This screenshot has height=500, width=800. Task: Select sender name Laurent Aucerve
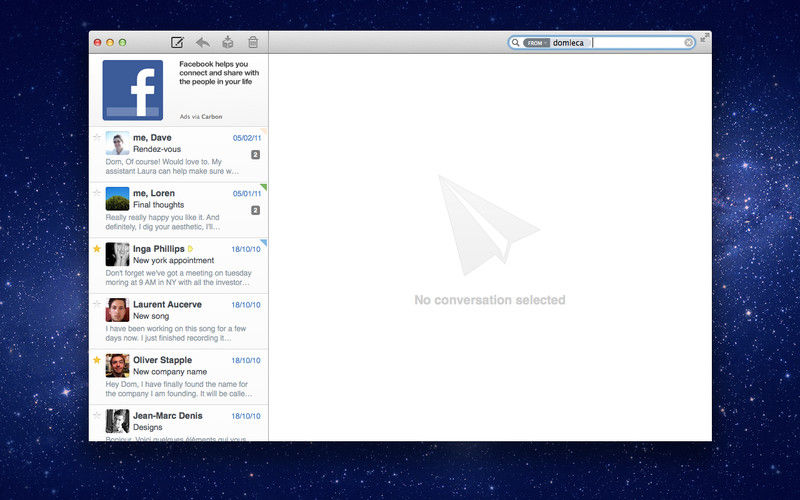pos(167,304)
